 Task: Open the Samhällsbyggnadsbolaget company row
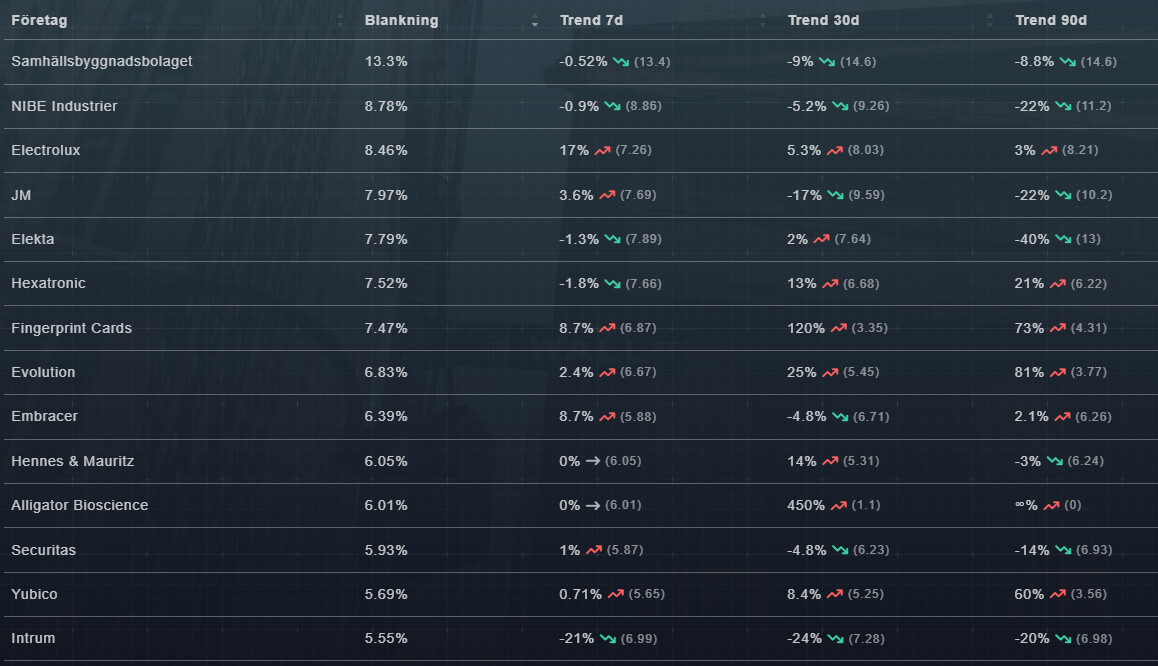tap(101, 61)
